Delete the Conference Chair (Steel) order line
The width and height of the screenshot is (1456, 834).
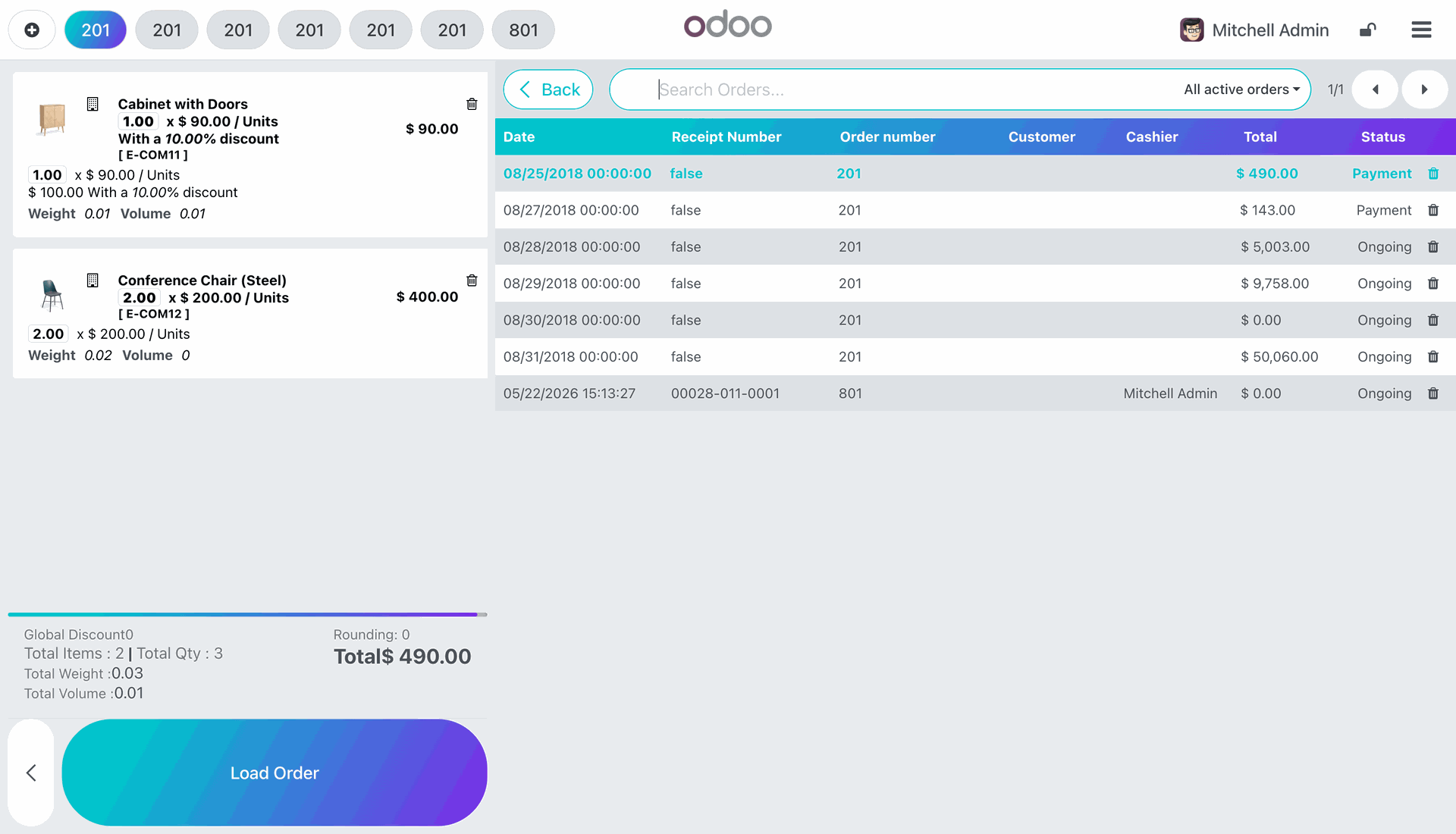tap(472, 281)
